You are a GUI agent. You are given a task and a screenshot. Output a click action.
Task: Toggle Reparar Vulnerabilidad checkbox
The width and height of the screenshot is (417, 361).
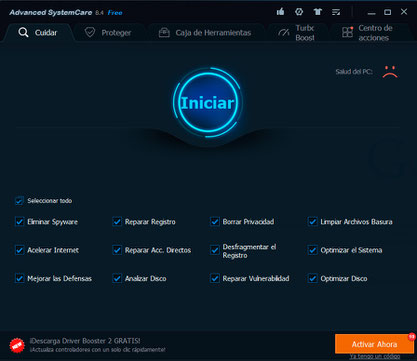point(215,278)
